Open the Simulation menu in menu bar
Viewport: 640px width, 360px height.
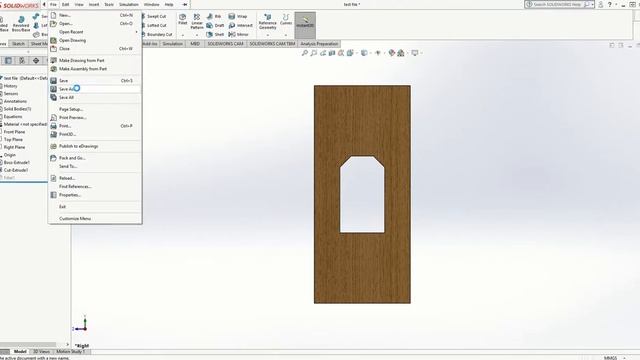pos(129,4)
